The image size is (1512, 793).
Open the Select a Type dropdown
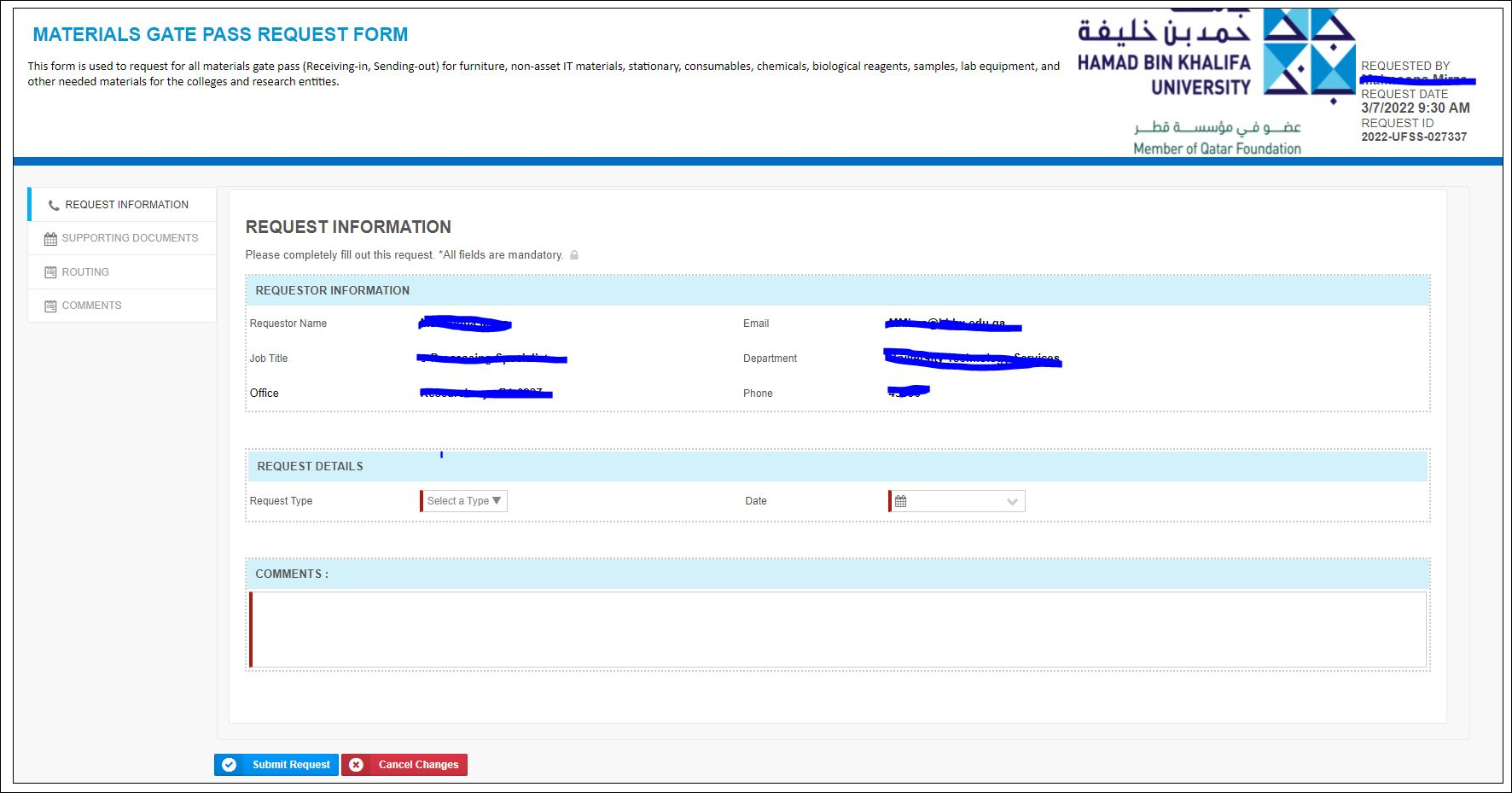[x=464, y=501]
